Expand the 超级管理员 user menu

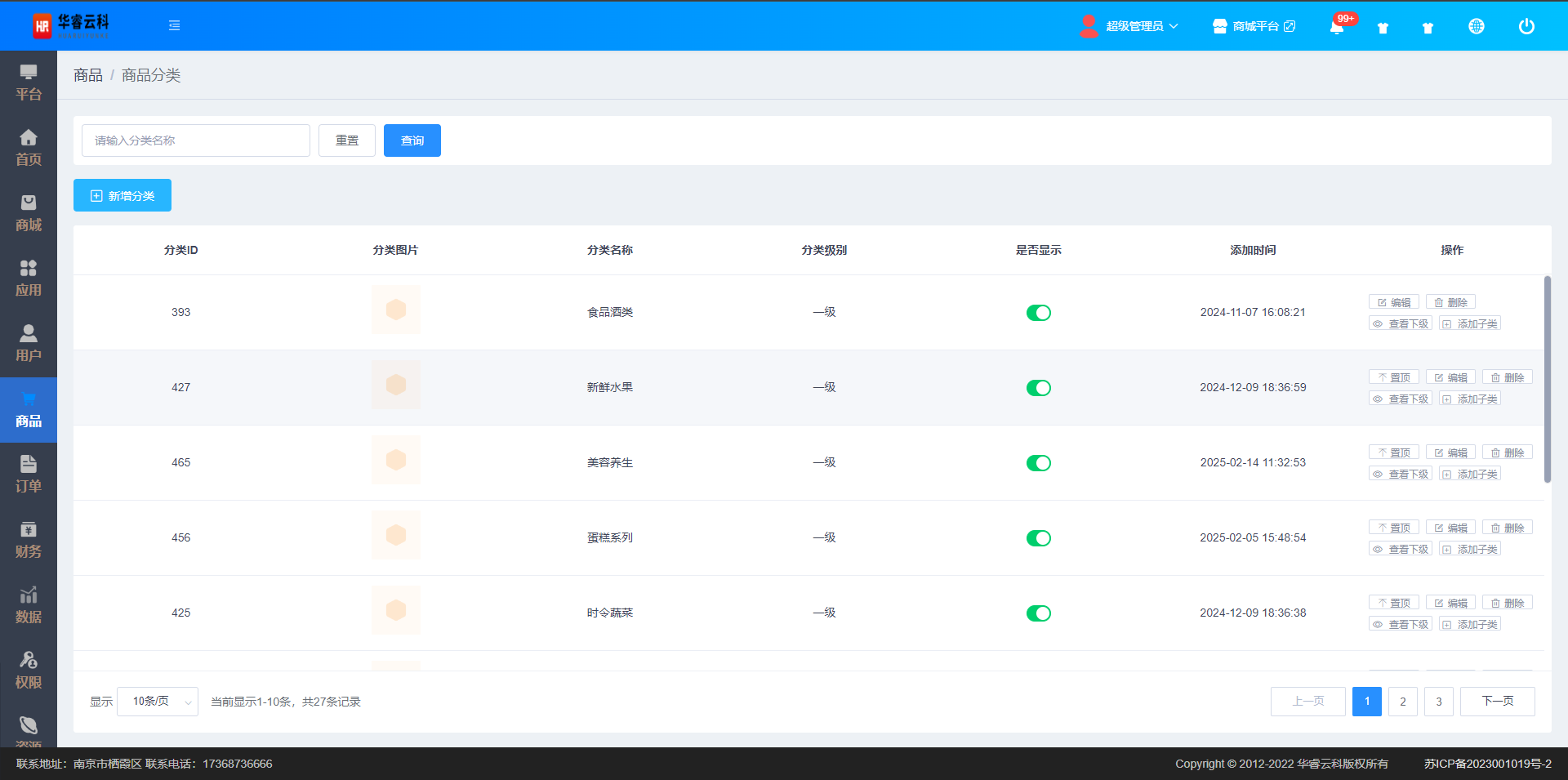click(1130, 26)
